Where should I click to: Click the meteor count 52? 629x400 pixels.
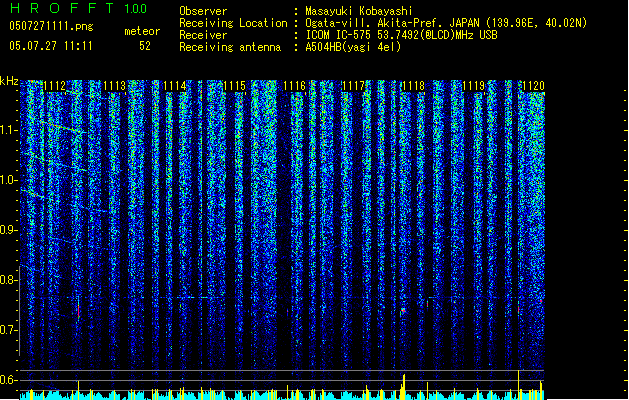point(145,46)
